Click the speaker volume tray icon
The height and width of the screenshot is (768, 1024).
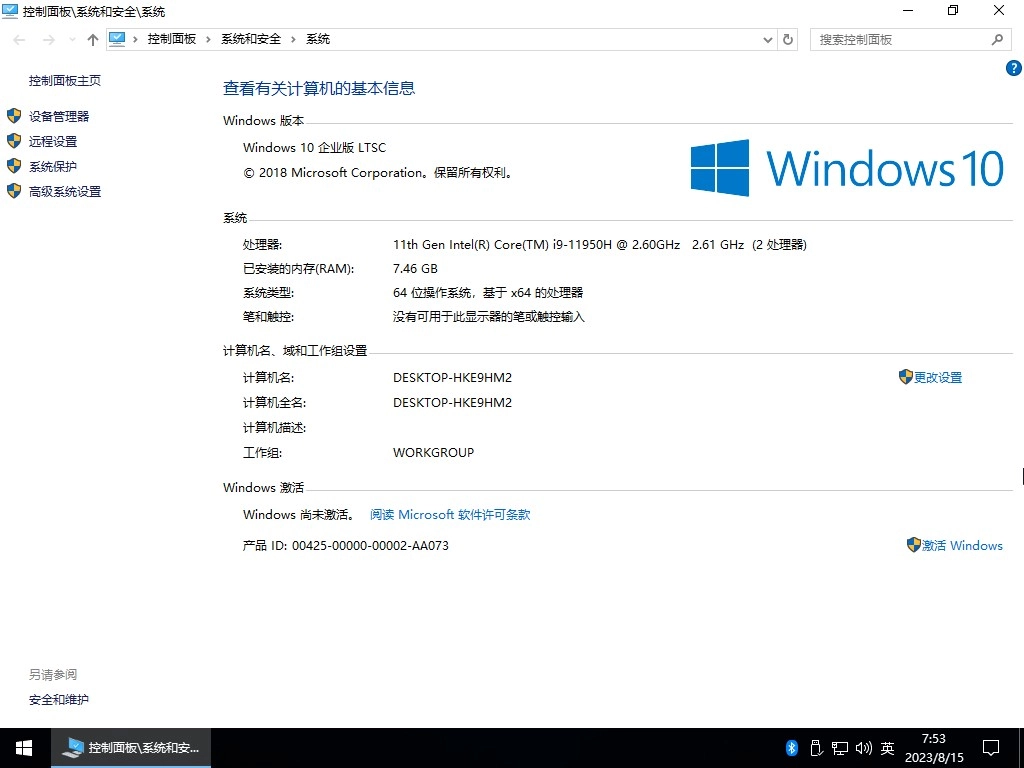click(864, 747)
